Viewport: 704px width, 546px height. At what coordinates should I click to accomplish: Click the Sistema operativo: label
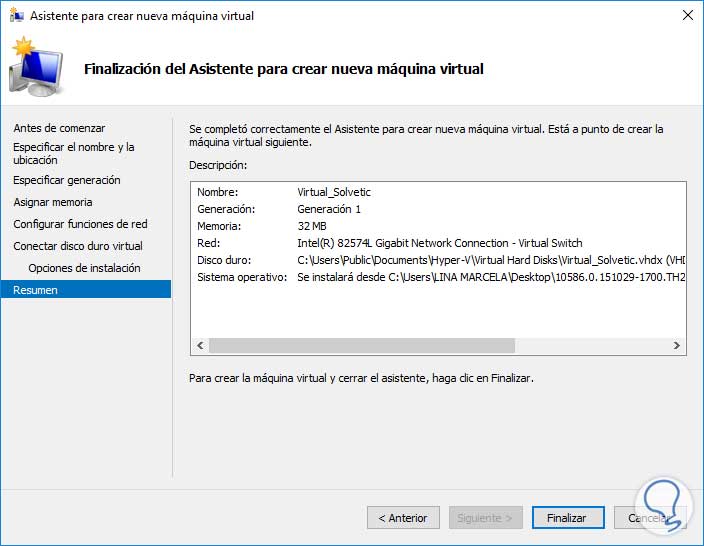tap(242, 277)
